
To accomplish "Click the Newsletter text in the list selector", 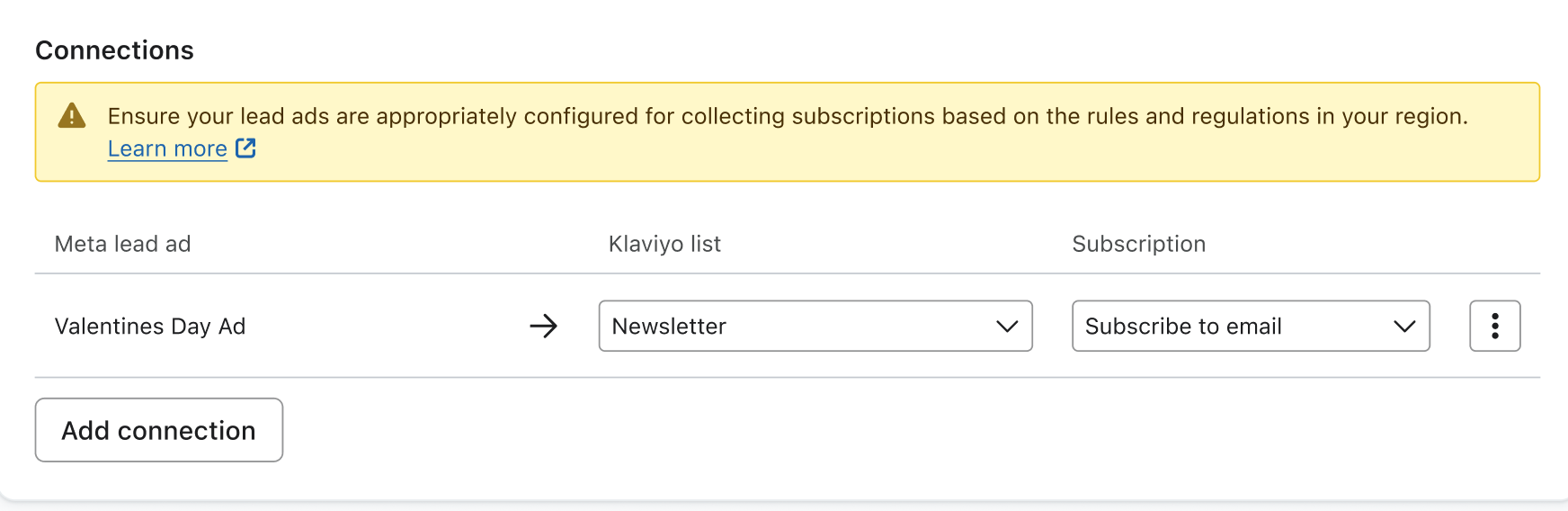I will [669, 327].
